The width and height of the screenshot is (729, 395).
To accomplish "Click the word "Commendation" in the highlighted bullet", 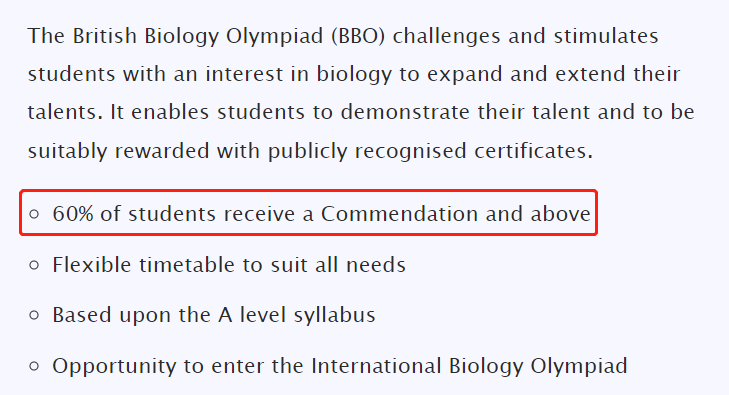I will tap(399, 214).
